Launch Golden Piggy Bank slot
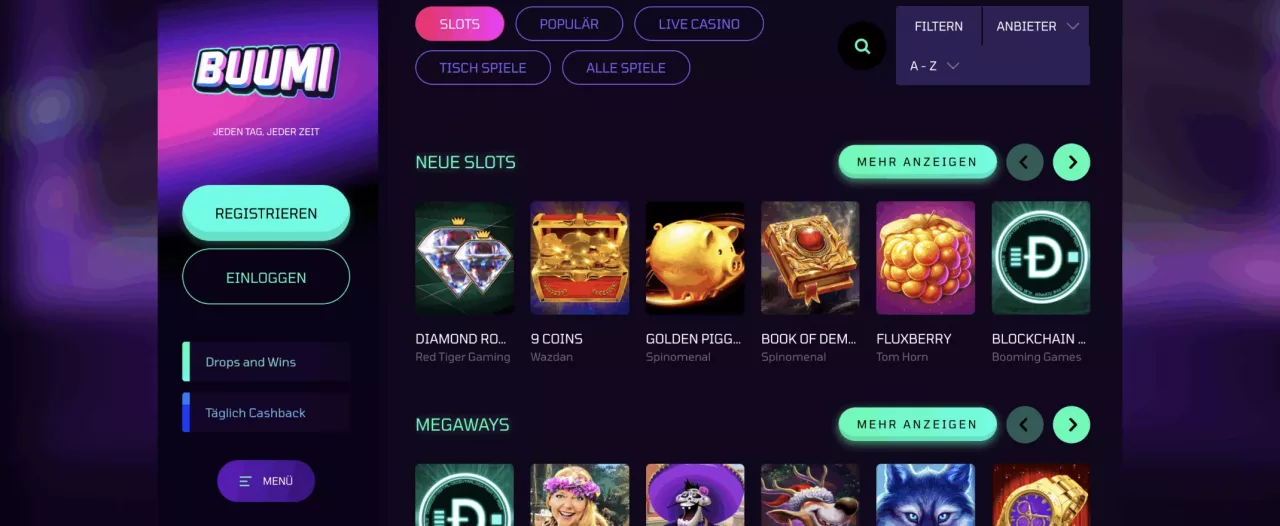Screen dimensions: 1280x526 tap(695, 258)
